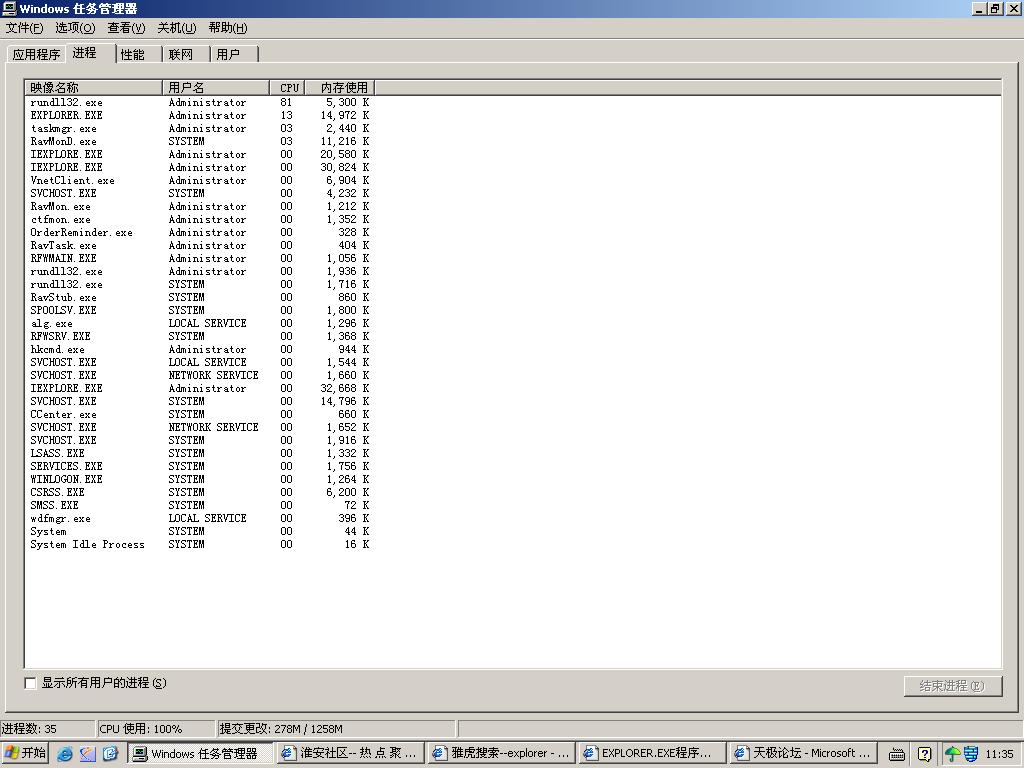Select the WINLOGON.EXE process row
Image resolution: width=1024 pixels, height=768 pixels.
click(200, 479)
